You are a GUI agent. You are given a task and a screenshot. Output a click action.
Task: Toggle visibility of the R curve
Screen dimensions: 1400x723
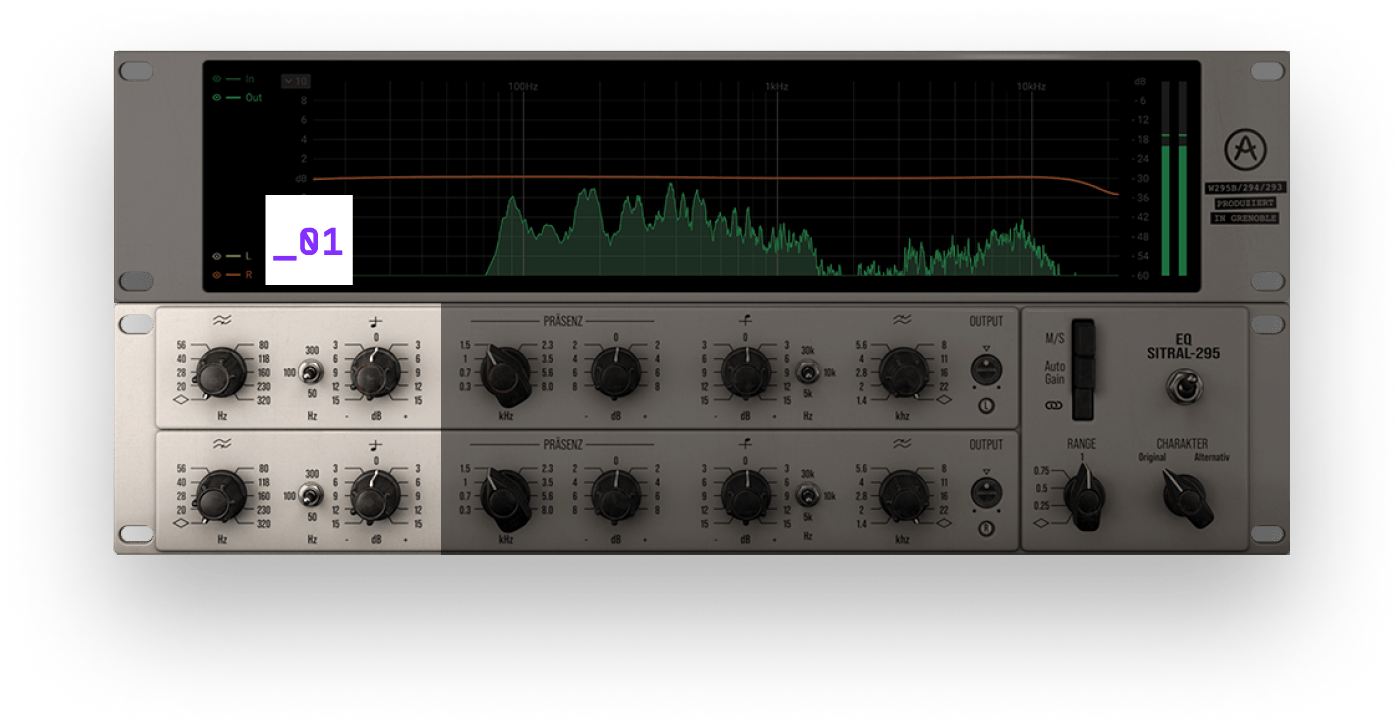tap(216, 274)
